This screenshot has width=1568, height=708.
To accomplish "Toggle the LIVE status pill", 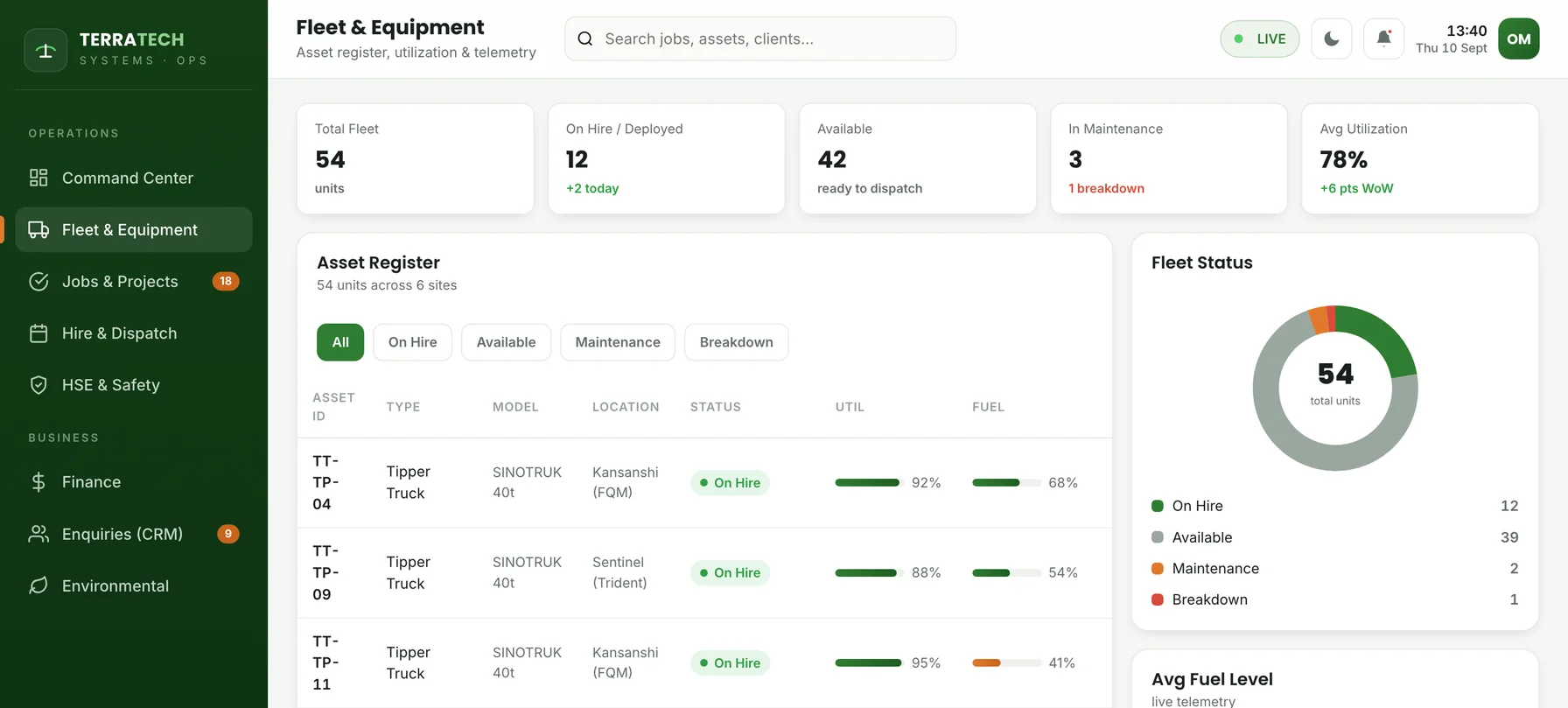I will click(x=1259, y=39).
